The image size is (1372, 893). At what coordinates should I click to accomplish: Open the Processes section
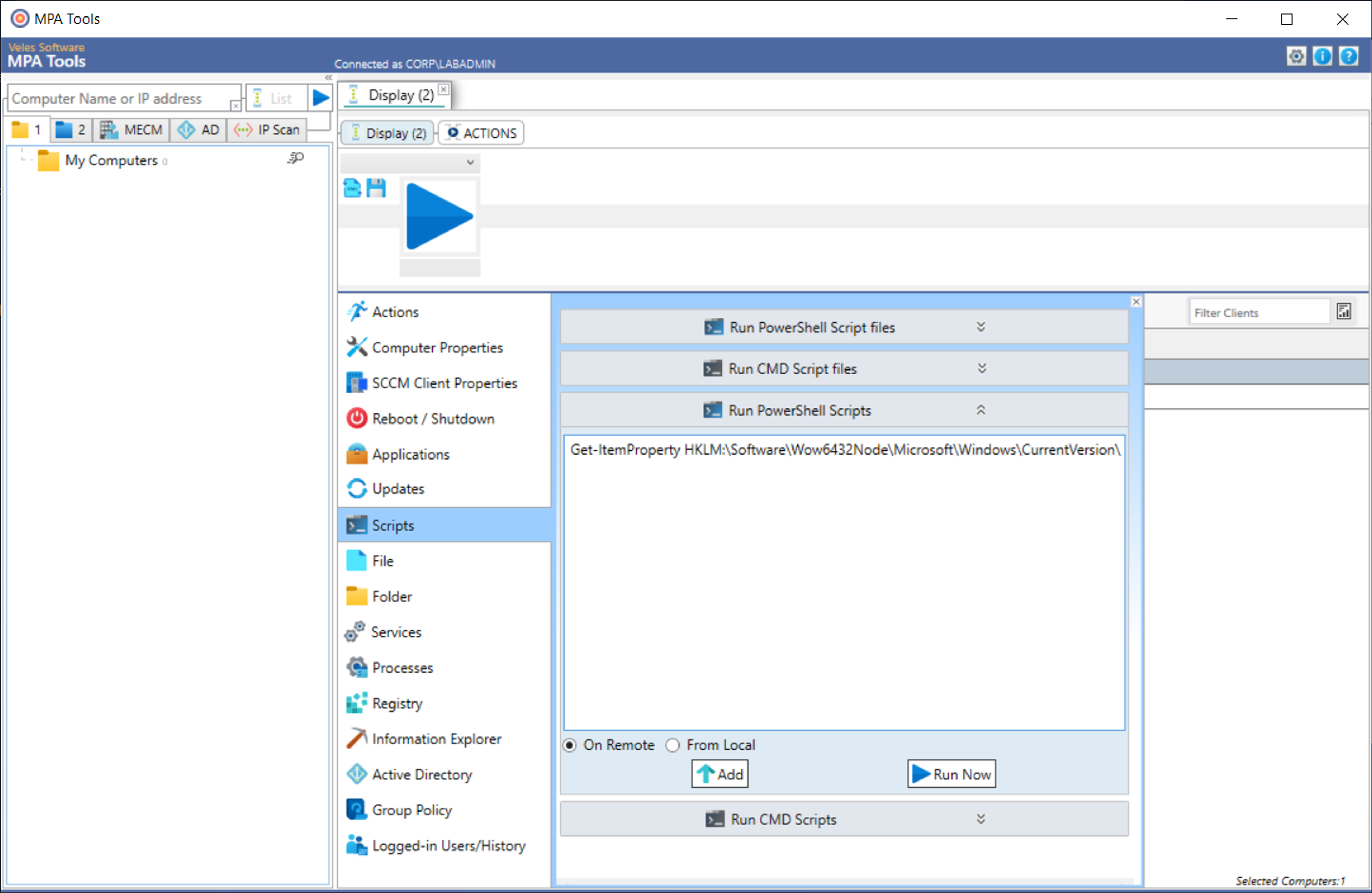[x=444, y=668]
